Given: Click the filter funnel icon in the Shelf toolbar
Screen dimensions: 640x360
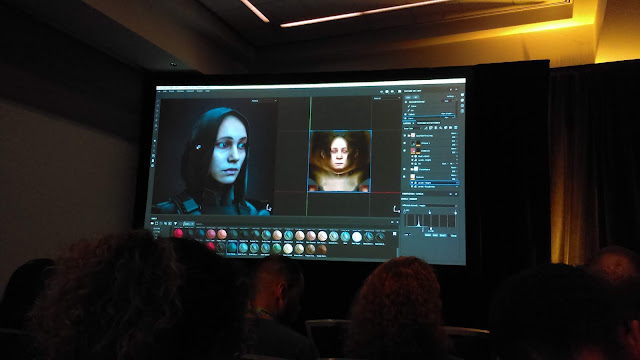Looking at the screenshot, I should click(176, 224).
